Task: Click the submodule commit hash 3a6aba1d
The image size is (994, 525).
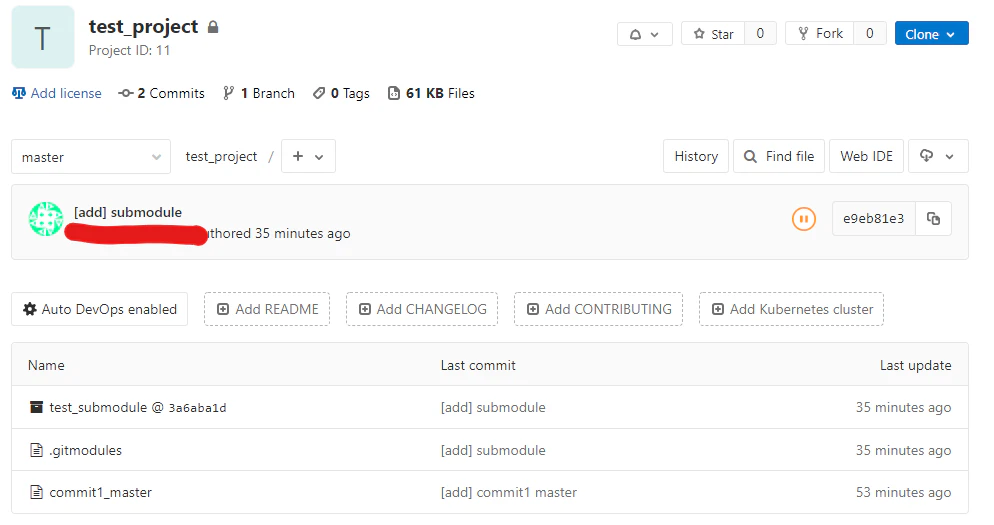Action: 197,408
